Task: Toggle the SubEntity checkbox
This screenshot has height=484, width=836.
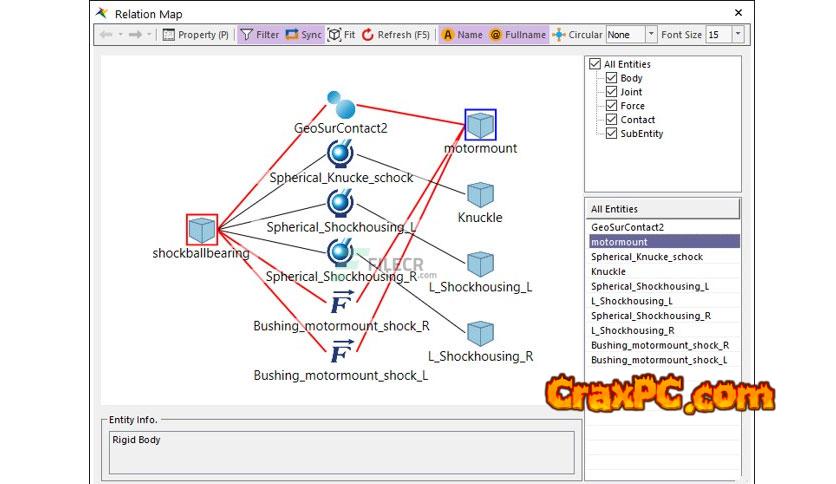Action: pos(612,133)
